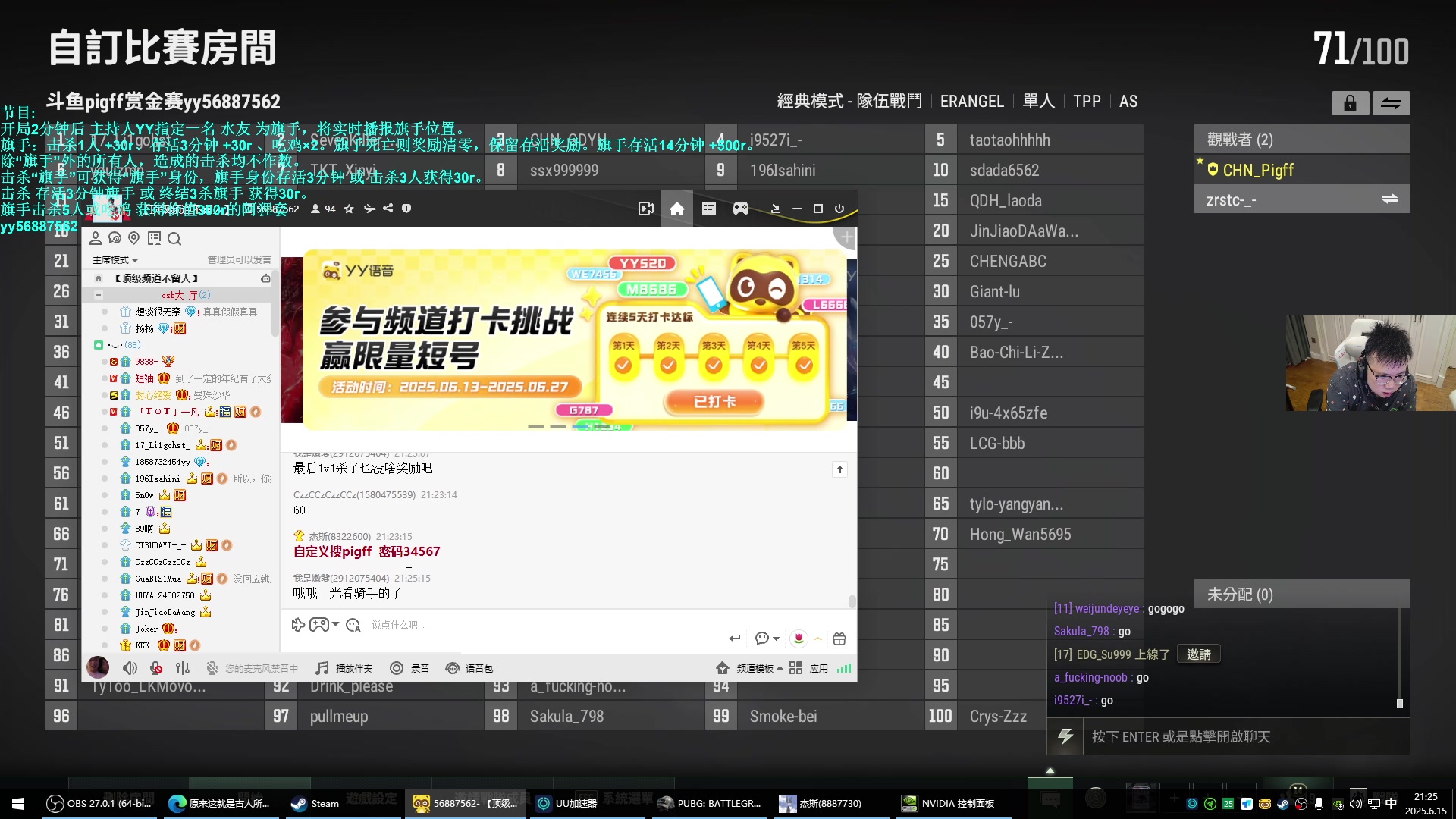Toggle the YY microphone mute

(x=155, y=668)
